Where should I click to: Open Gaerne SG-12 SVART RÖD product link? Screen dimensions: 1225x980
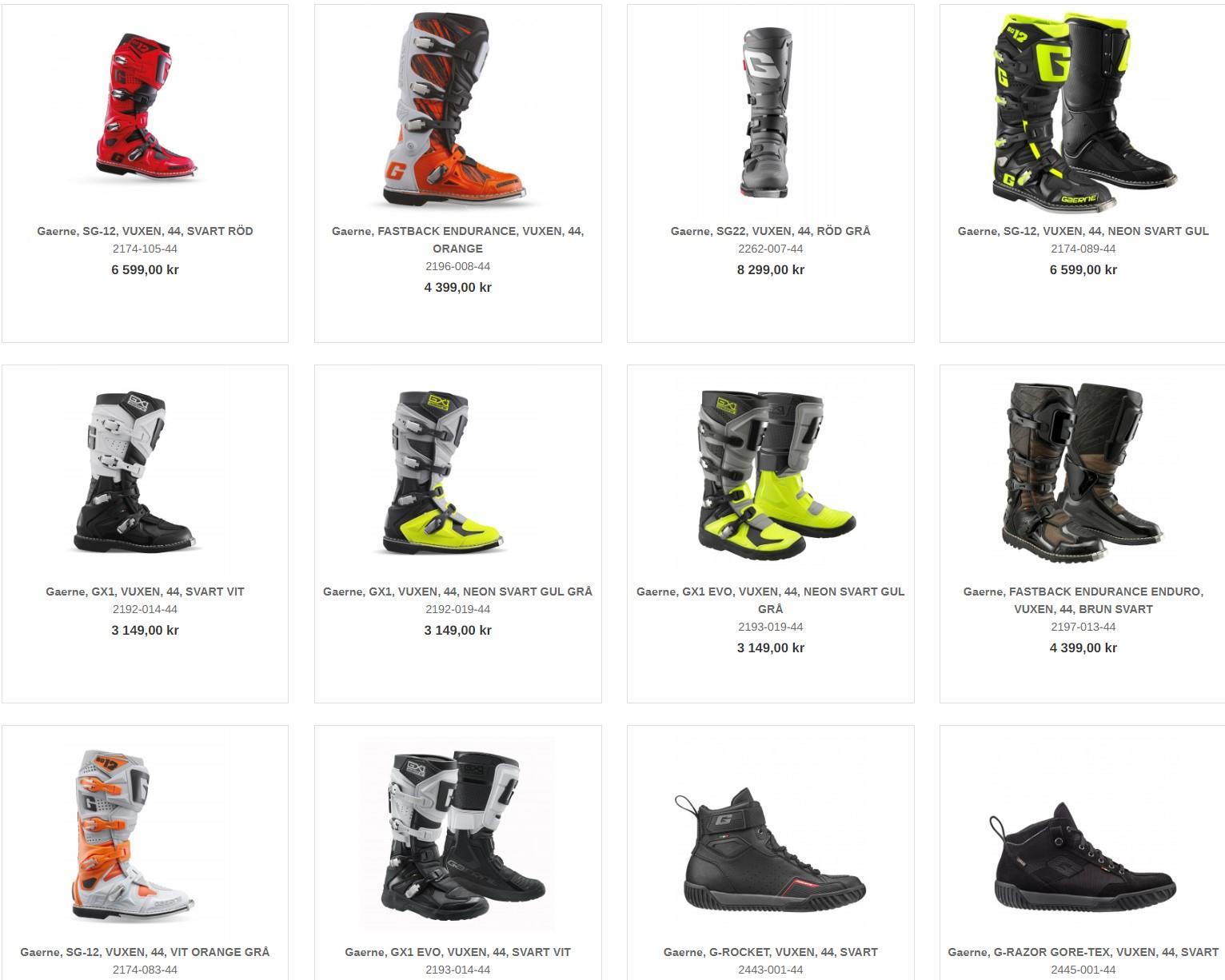point(145,231)
